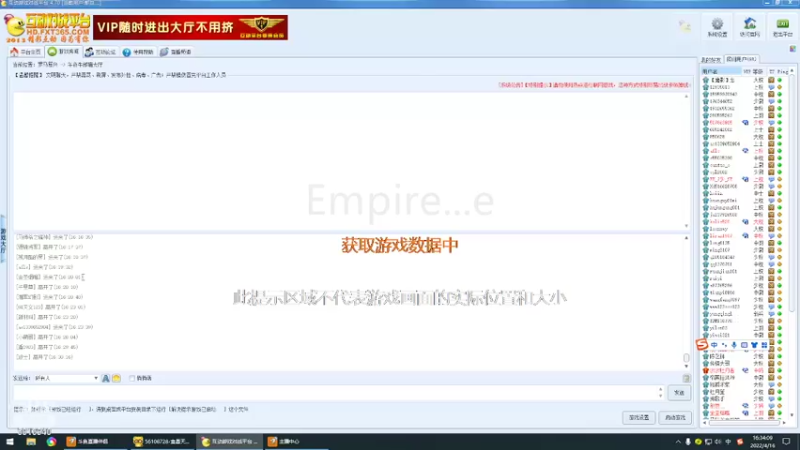This screenshot has height=450, width=800.
Task: Click the microphone icon in the system tray
Action: point(688,442)
